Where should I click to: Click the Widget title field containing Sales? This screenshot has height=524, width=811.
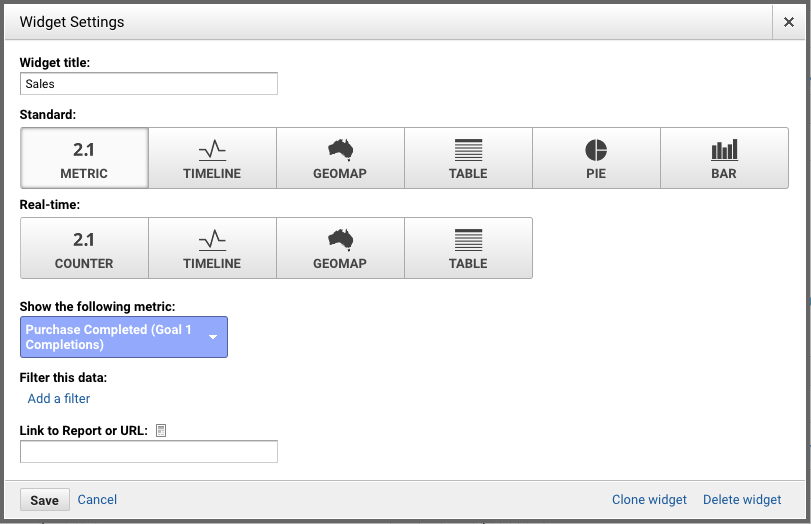coord(148,84)
